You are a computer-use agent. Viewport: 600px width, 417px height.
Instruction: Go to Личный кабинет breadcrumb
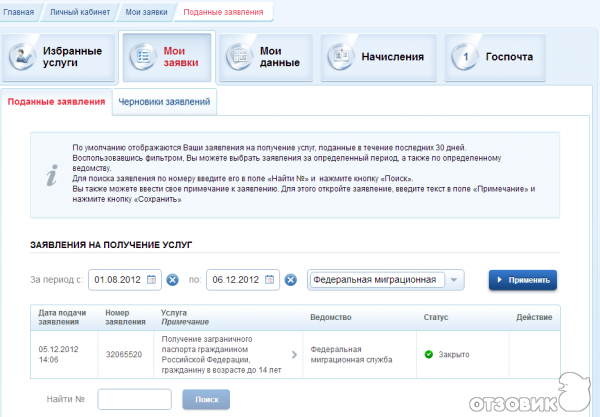[86, 13]
